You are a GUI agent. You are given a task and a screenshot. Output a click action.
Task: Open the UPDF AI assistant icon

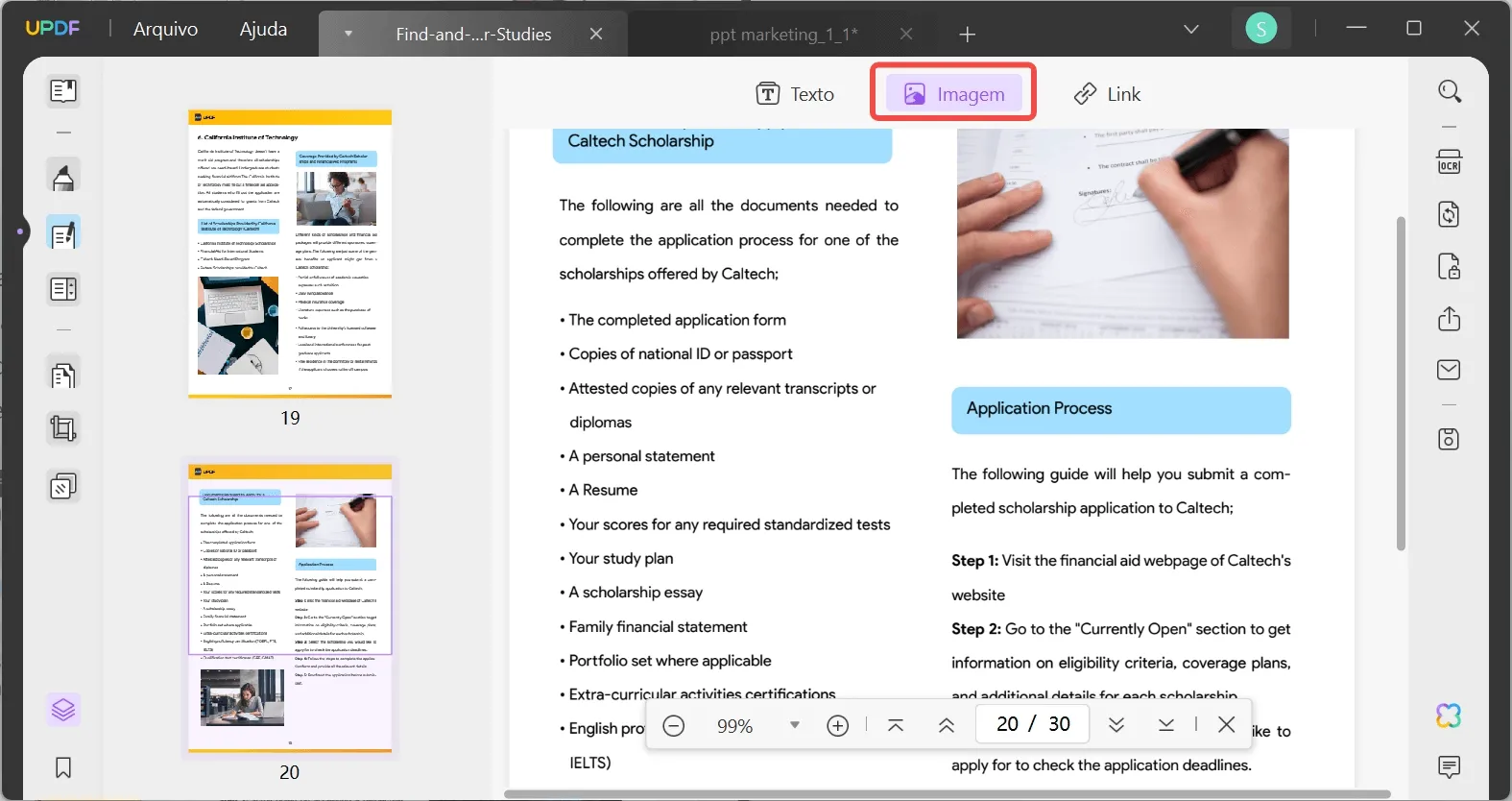pos(1450,716)
